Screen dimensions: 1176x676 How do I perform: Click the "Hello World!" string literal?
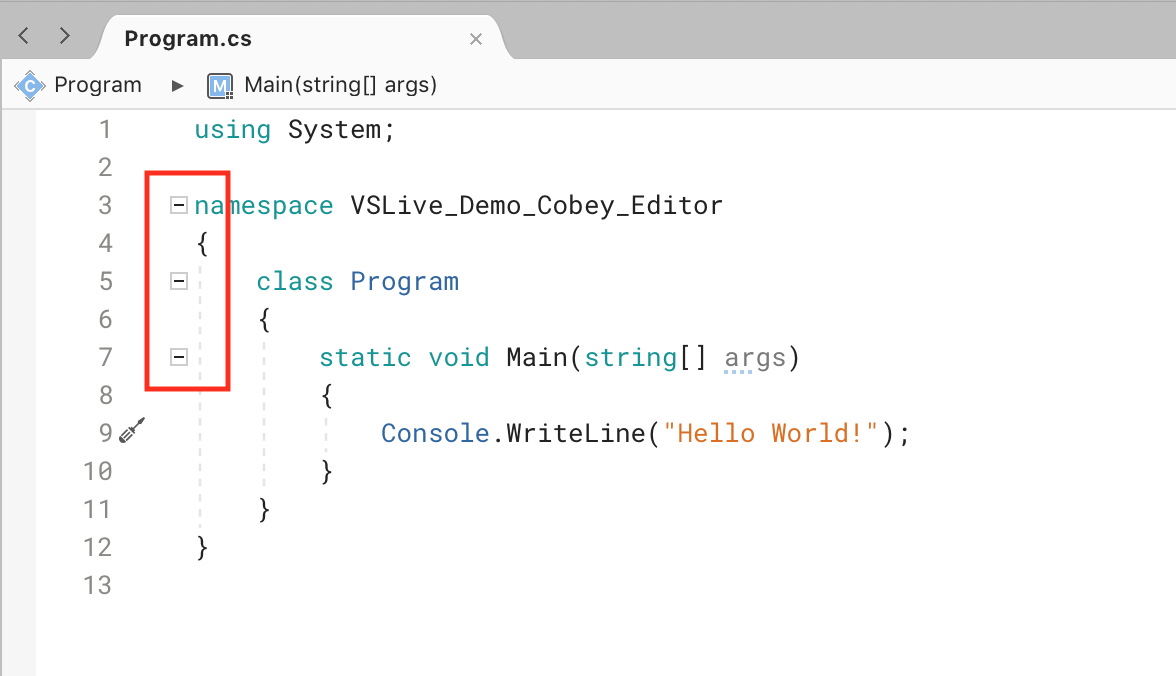(x=770, y=433)
